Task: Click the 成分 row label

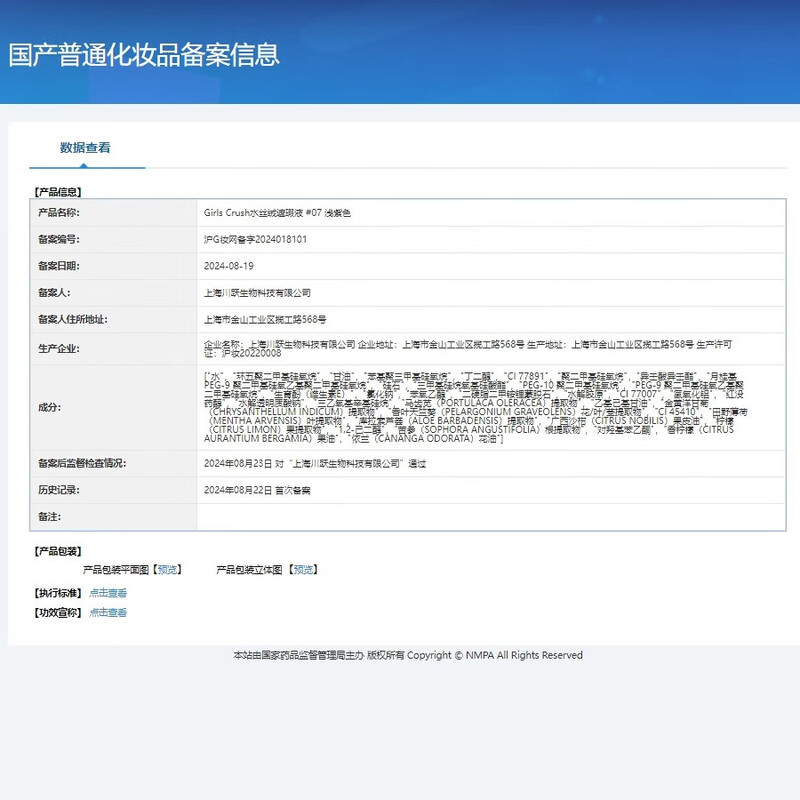Action: tap(49, 407)
